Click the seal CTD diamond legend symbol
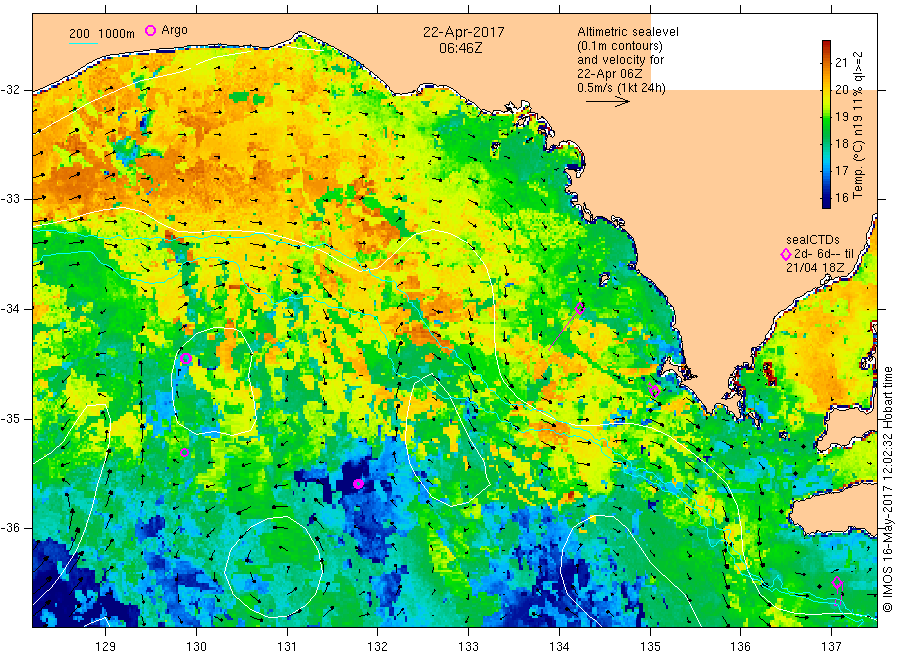Viewport: 900px width, 660px height. [786, 254]
